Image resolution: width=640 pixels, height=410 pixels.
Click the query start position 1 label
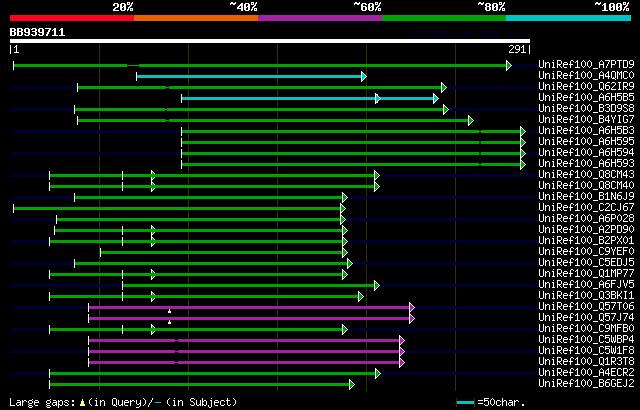pos(16,49)
